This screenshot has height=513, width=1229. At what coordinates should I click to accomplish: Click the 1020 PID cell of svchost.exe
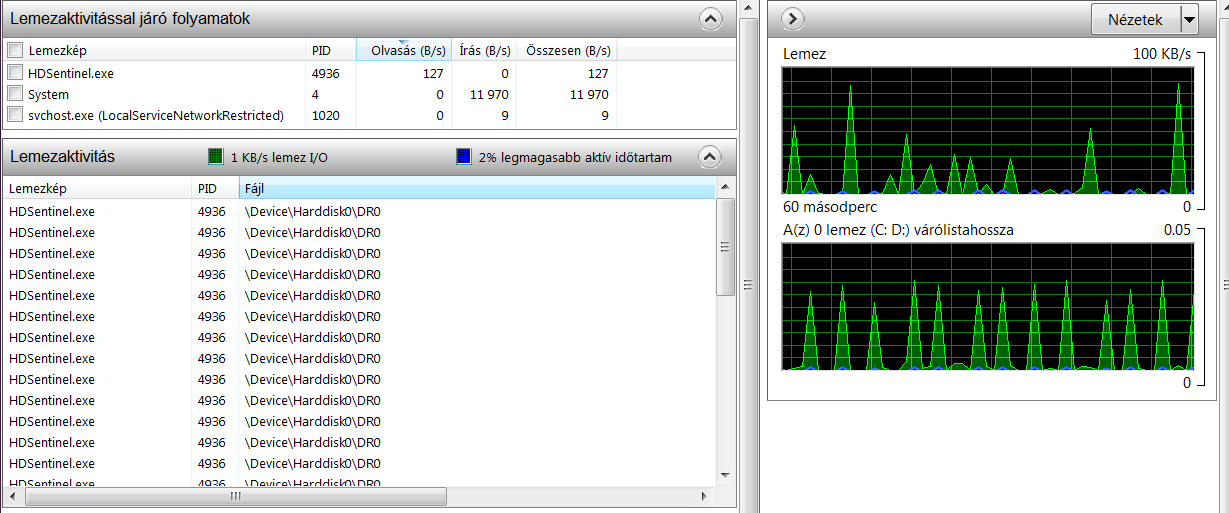point(326,115)
